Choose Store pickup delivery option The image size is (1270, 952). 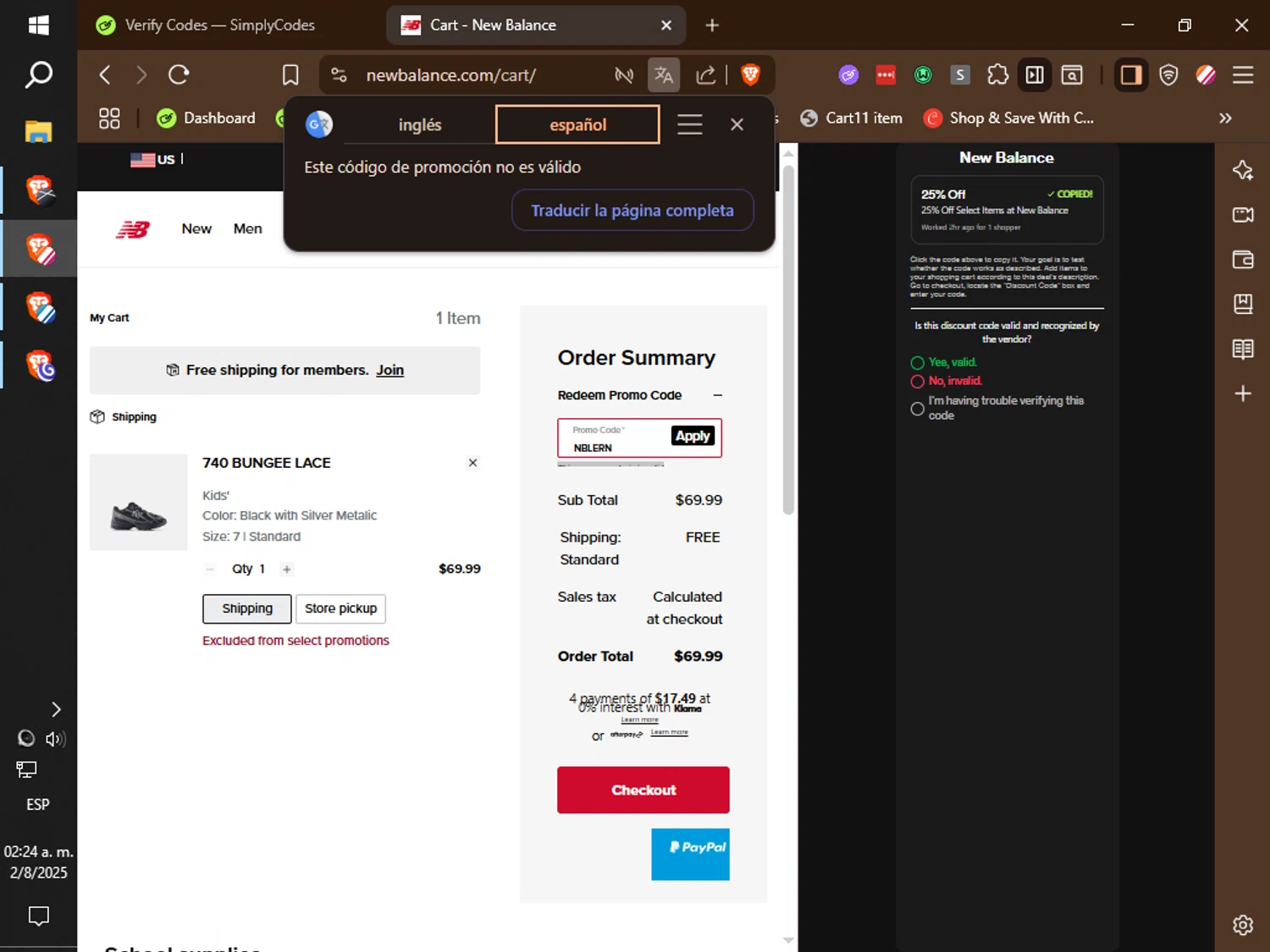click(x=340, y=608)
